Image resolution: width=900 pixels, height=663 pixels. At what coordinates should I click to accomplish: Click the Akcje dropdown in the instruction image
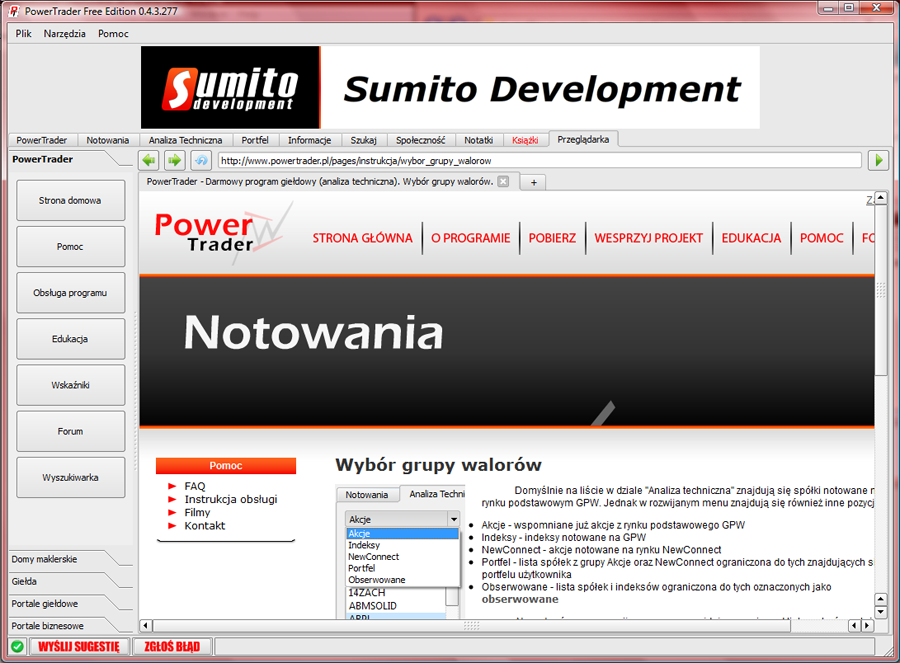(402, 519)
